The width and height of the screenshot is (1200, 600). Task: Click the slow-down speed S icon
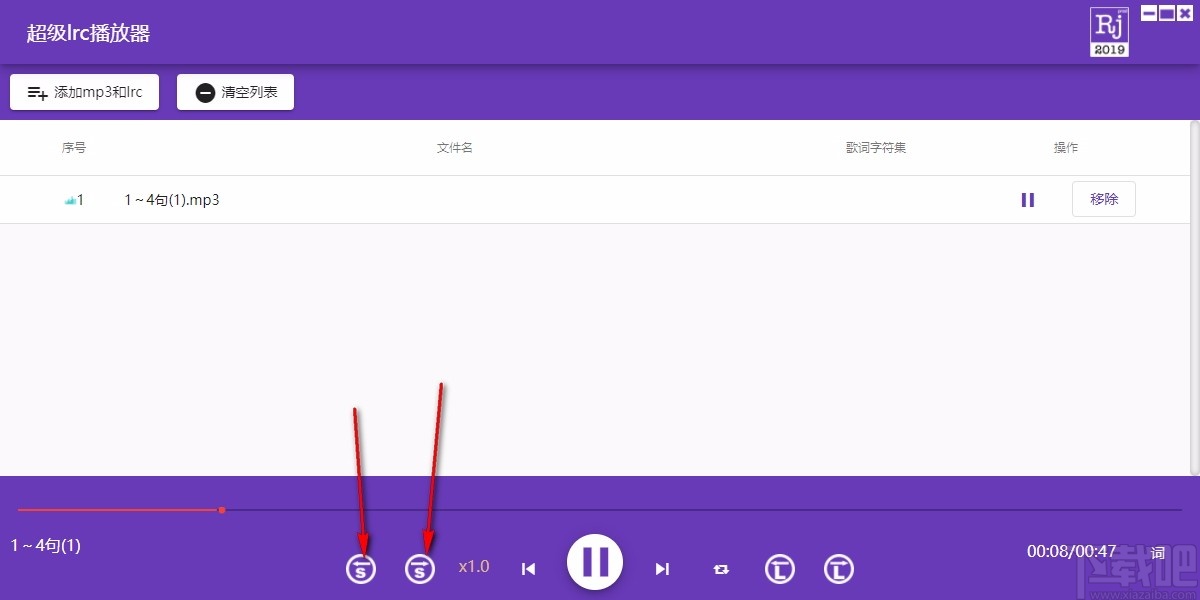(x=361, y=569)
